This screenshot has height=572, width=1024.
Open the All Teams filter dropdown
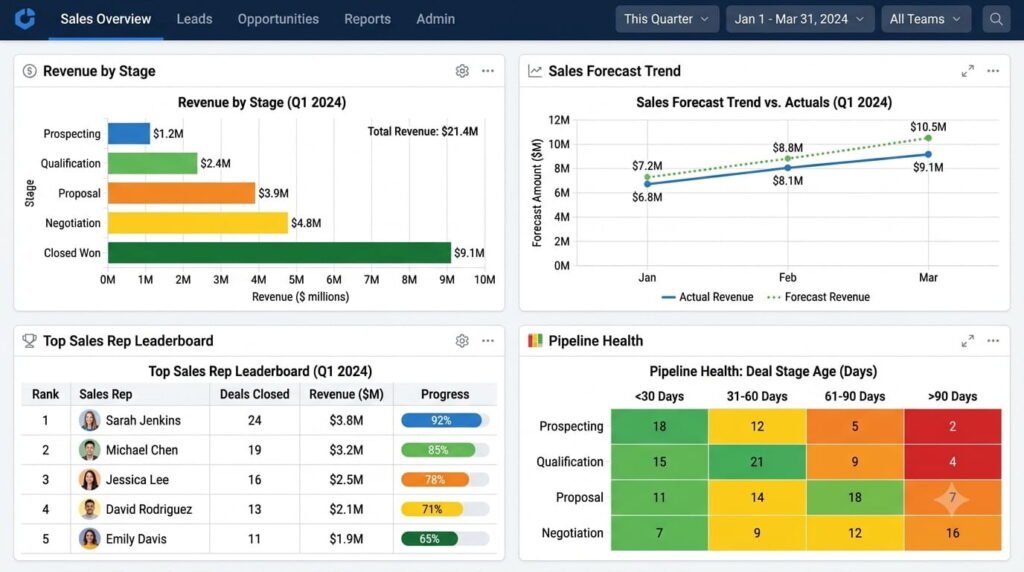pos(926,19)
